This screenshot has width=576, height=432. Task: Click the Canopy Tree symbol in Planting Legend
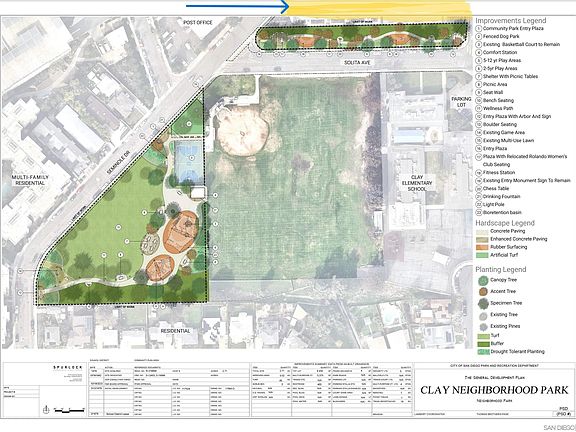[483, 280]
